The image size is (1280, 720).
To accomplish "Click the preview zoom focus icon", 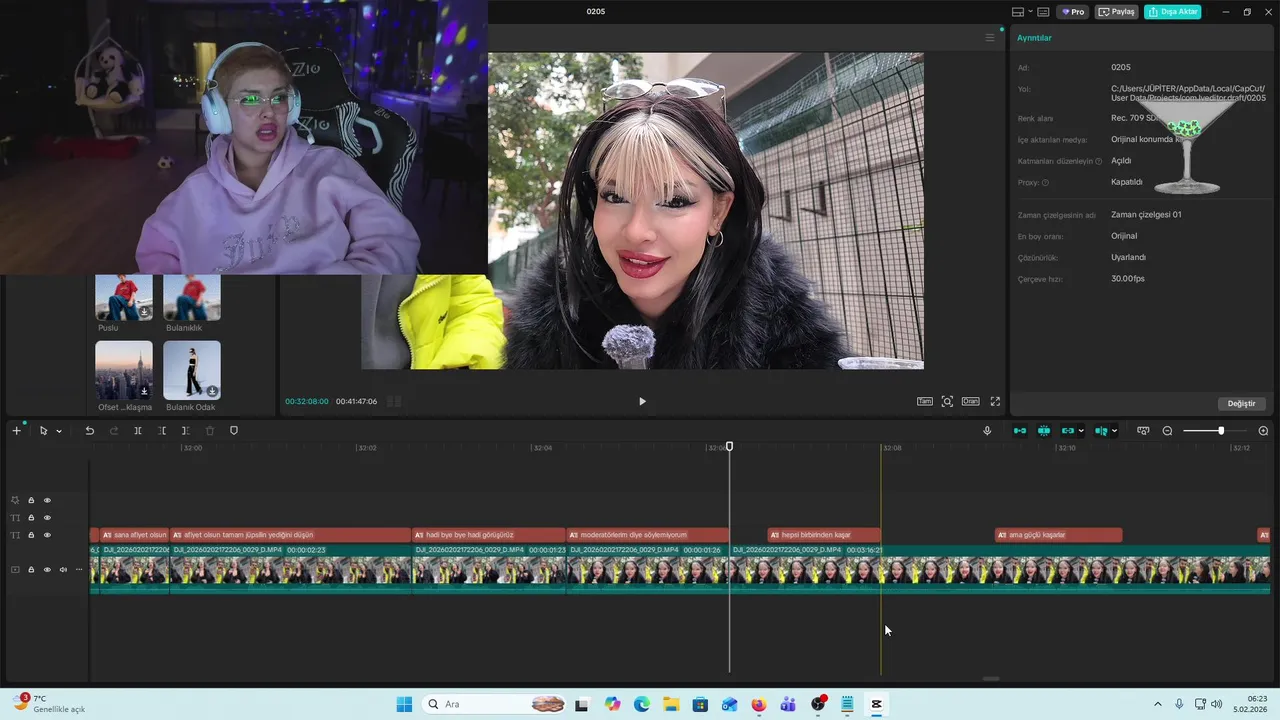I will click(x=947, y=401).
